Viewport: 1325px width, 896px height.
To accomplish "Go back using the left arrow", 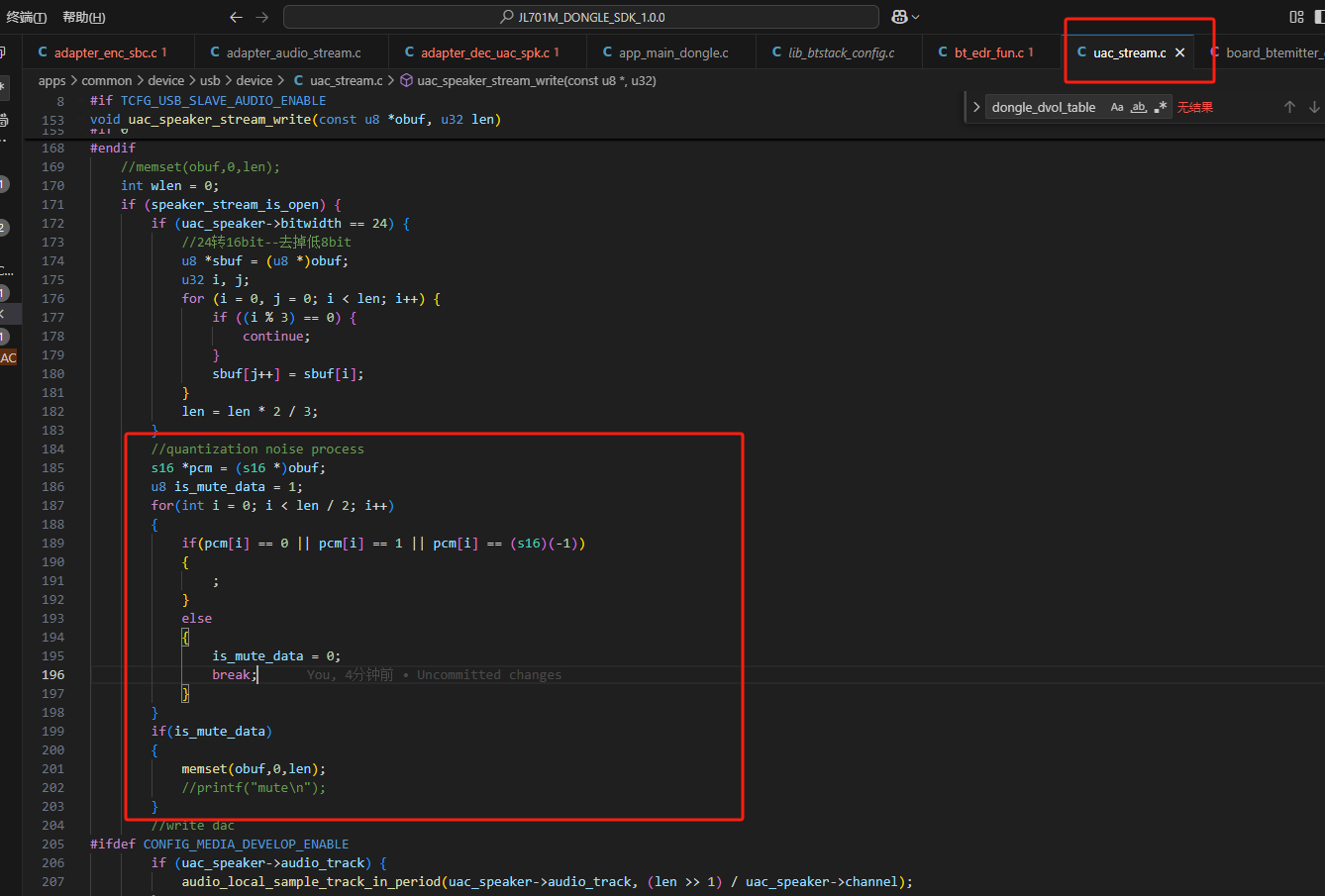I will pos(236,17).
